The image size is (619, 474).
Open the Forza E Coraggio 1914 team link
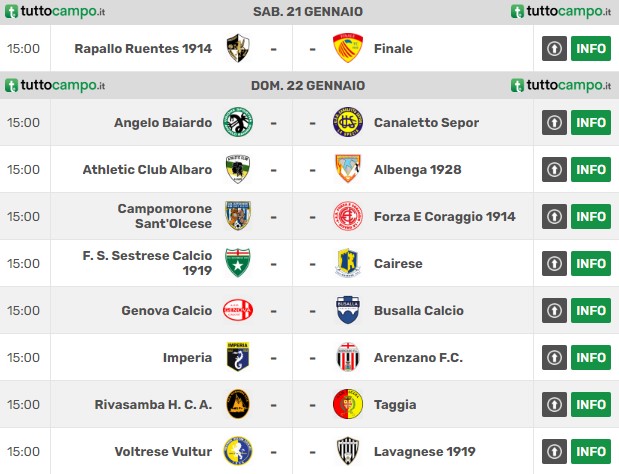(445, 216)
